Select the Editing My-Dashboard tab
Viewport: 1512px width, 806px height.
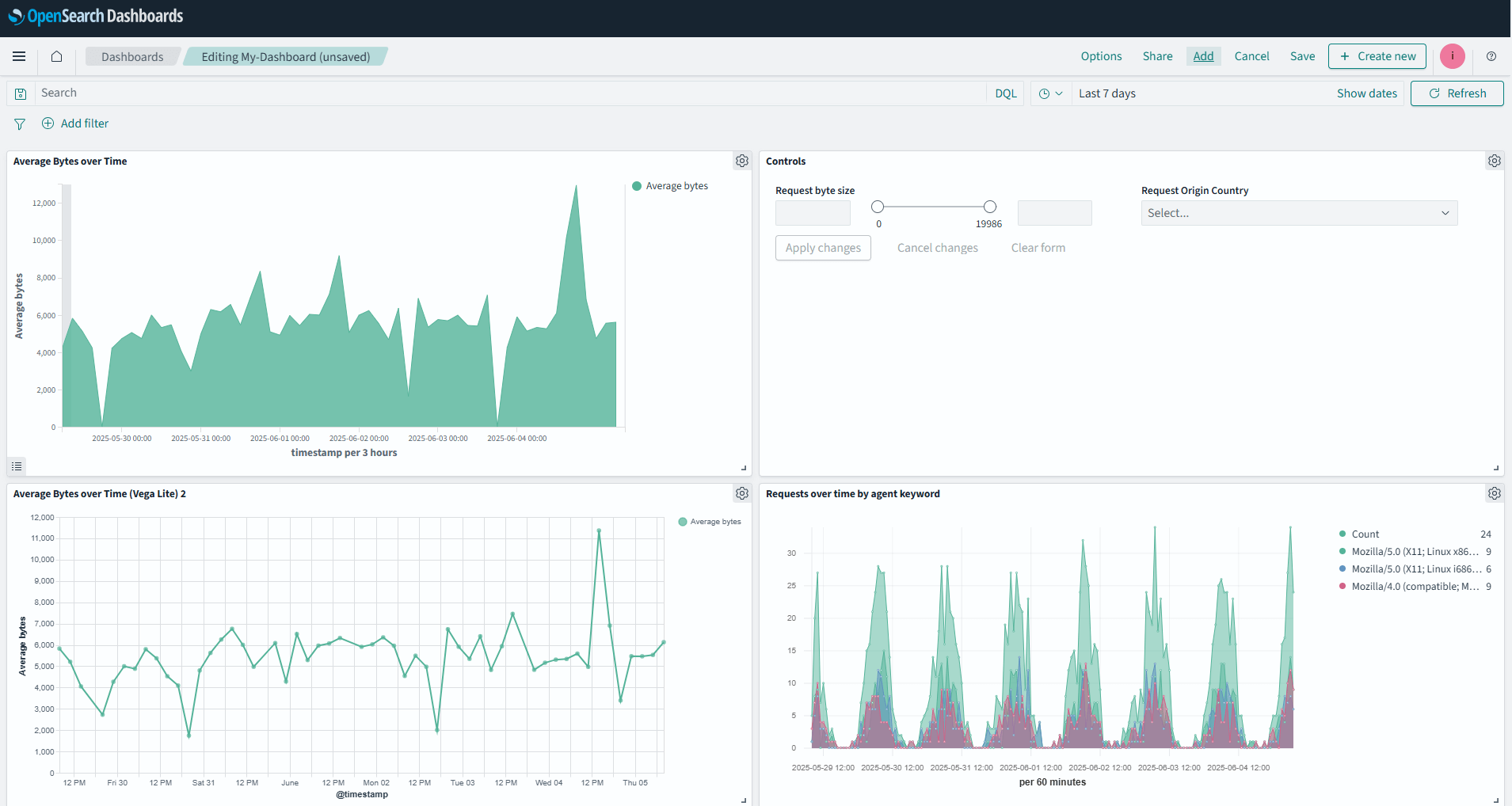(x=285, y=56)
